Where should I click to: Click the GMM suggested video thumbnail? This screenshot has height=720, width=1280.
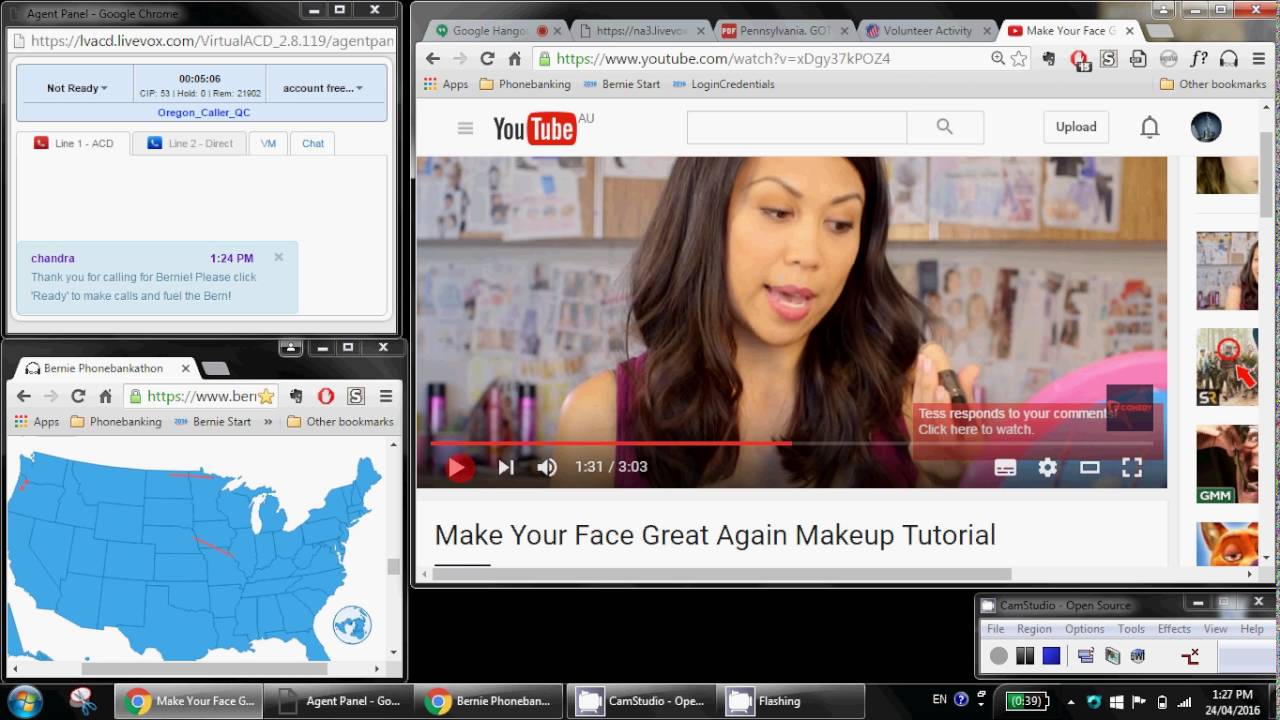pos(1227,464)
